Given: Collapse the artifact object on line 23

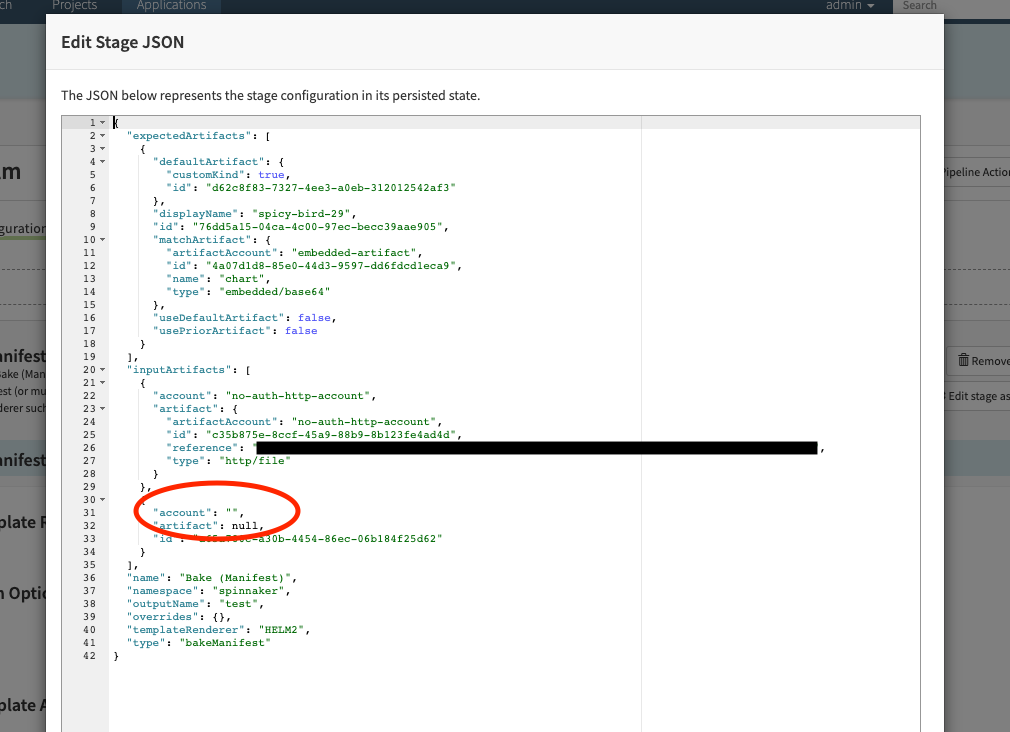Looking at the screenshot, I should pyautogui.click(x=100, y=408).
